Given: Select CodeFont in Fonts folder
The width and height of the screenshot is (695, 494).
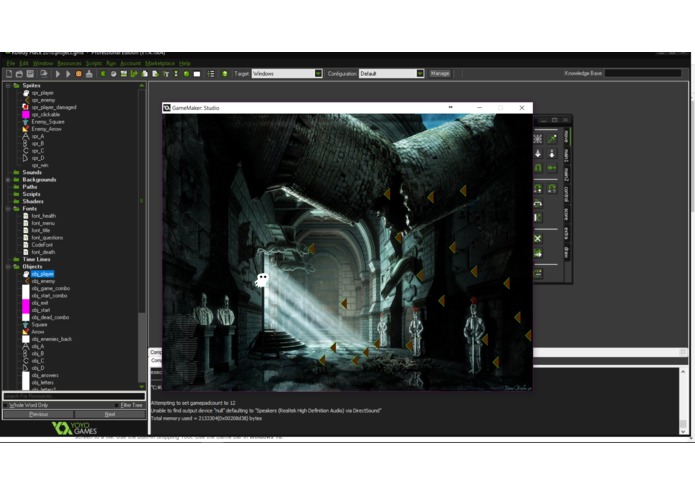Looking at the screenshot, I should point(42,245).
